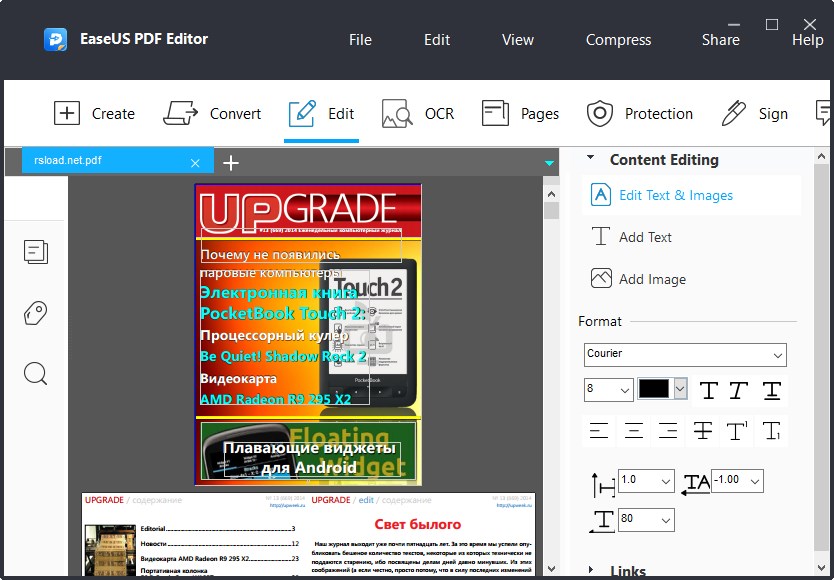Open page thumbnails in left sidebar

tap(35, 252)
